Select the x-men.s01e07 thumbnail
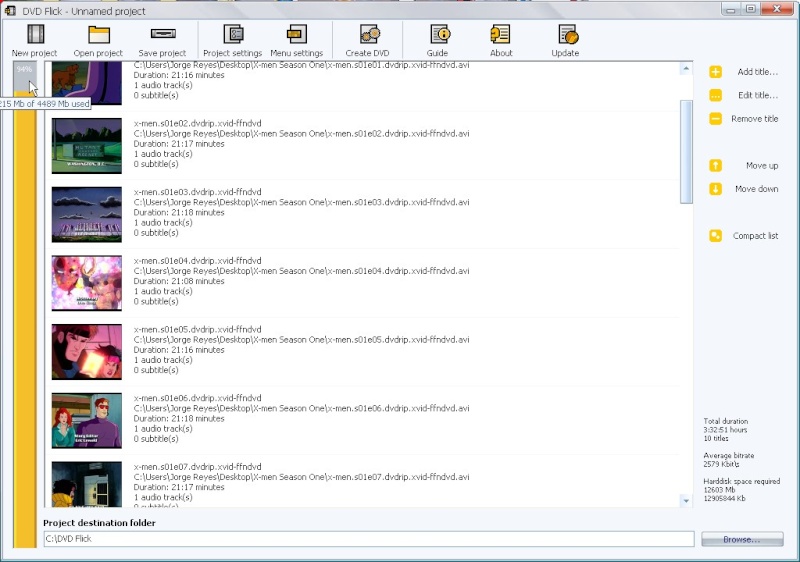Viewport: 800px width, 562px height. 87,484
